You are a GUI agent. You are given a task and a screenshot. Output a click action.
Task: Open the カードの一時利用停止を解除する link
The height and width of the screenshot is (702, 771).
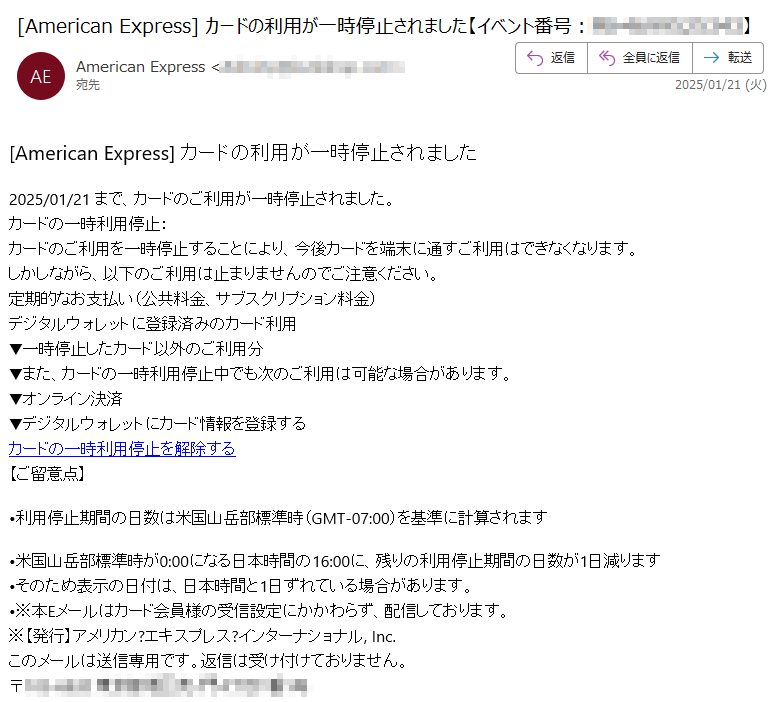tap(122, 448)
